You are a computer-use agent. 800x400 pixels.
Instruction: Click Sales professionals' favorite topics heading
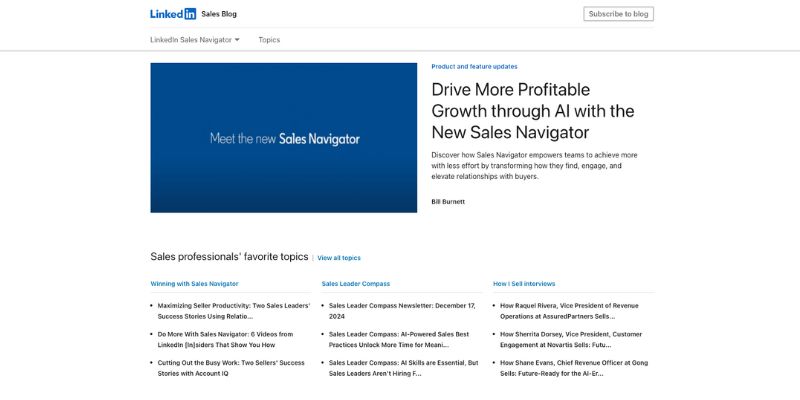click(229, 257)
